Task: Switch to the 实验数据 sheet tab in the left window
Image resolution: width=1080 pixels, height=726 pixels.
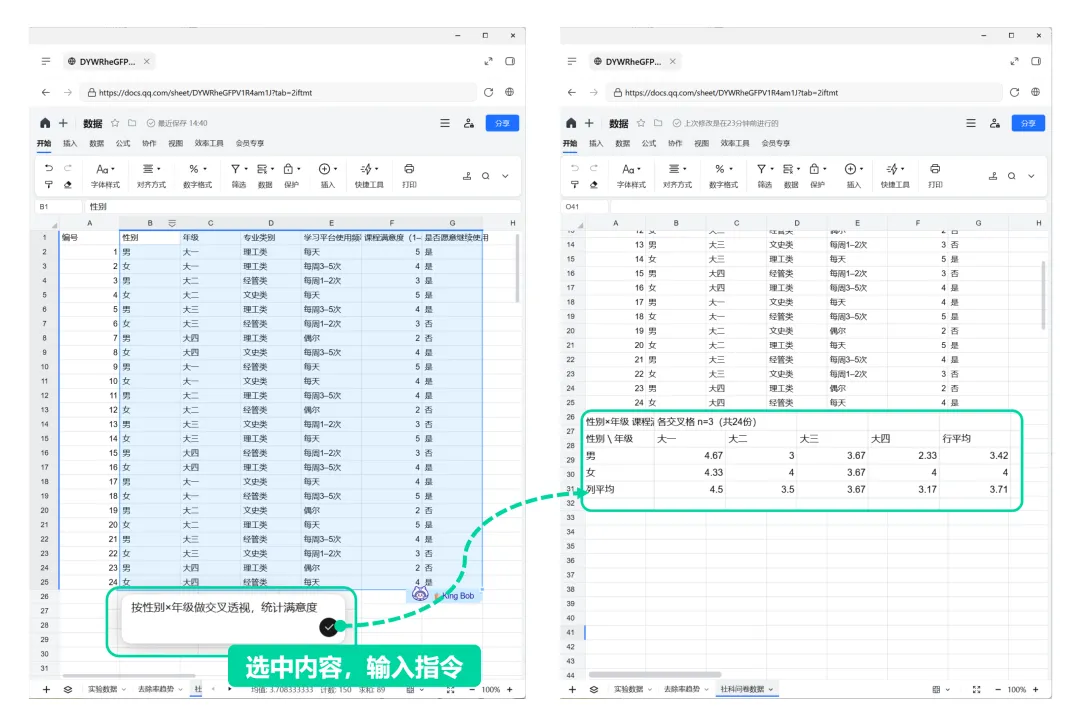Action: (x=103, y=689)
